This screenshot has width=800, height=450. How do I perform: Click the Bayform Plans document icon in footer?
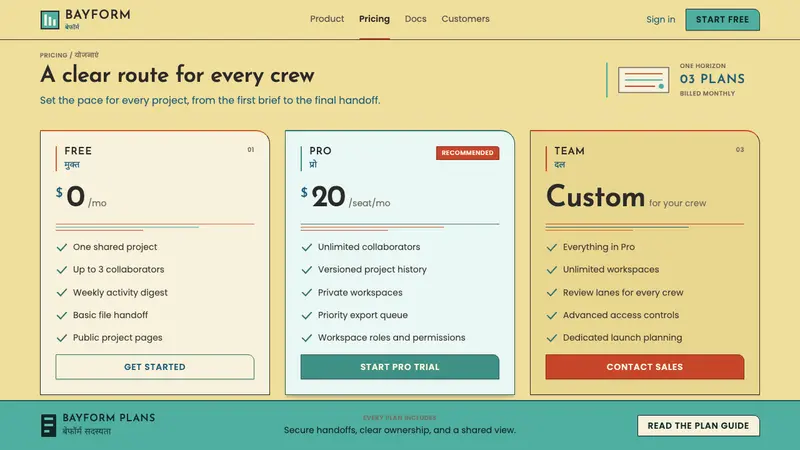pyautogui.click(x=48, y=425)
